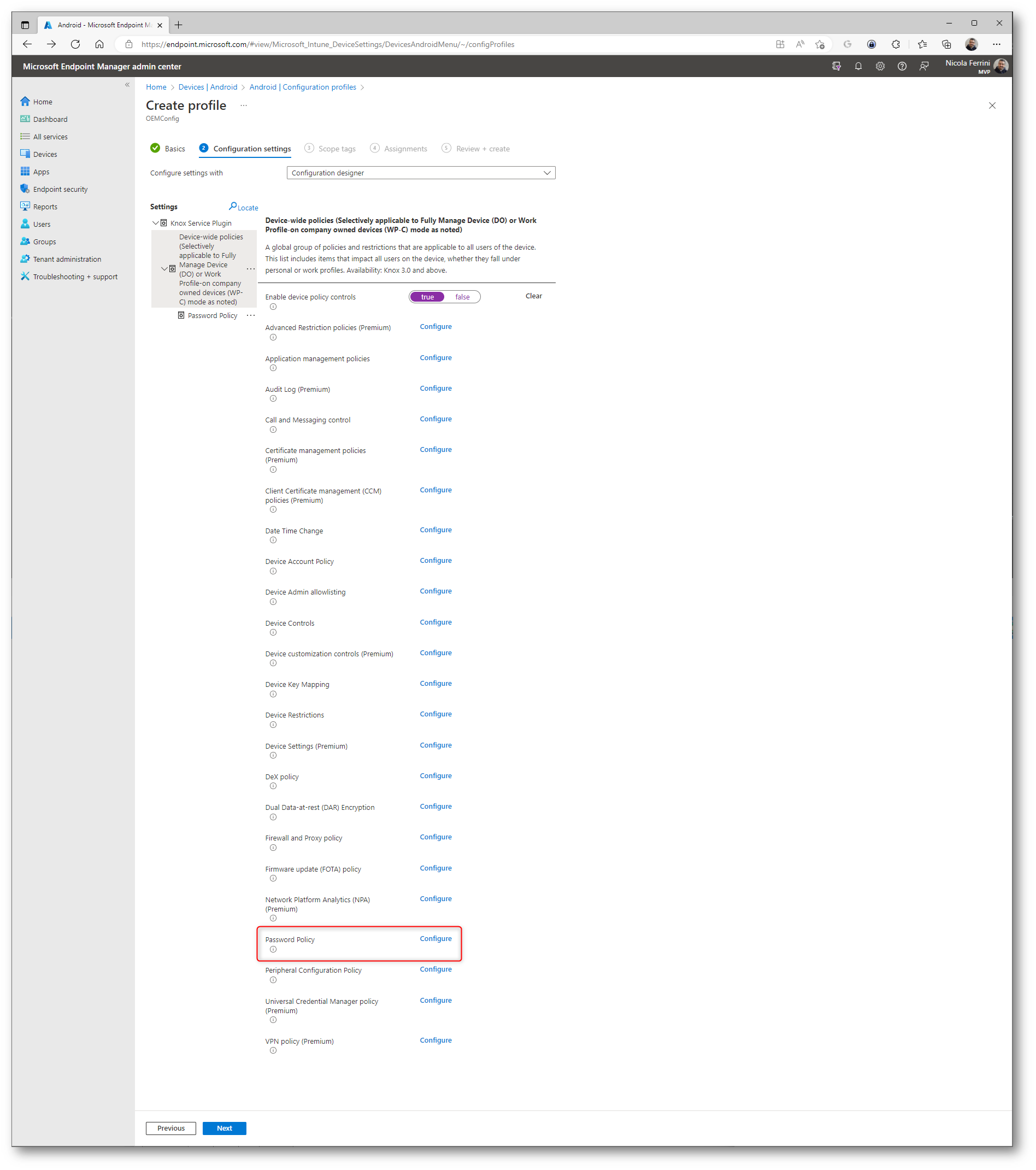Screen dimensions: 1036x1170
Task: Collapse the left navigation pane
Action: pos(127,85)
